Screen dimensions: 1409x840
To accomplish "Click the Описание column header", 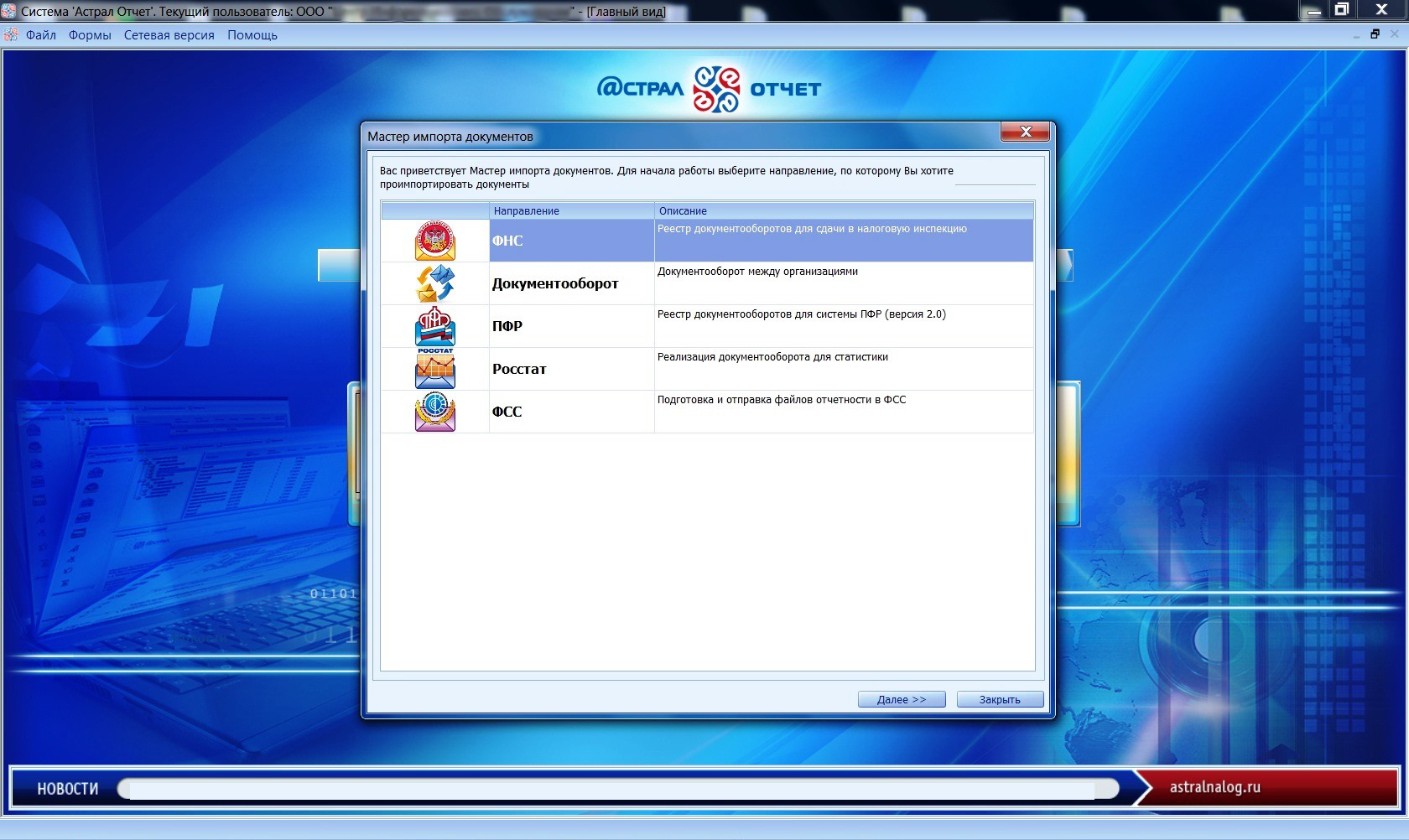I will [844, 210].
